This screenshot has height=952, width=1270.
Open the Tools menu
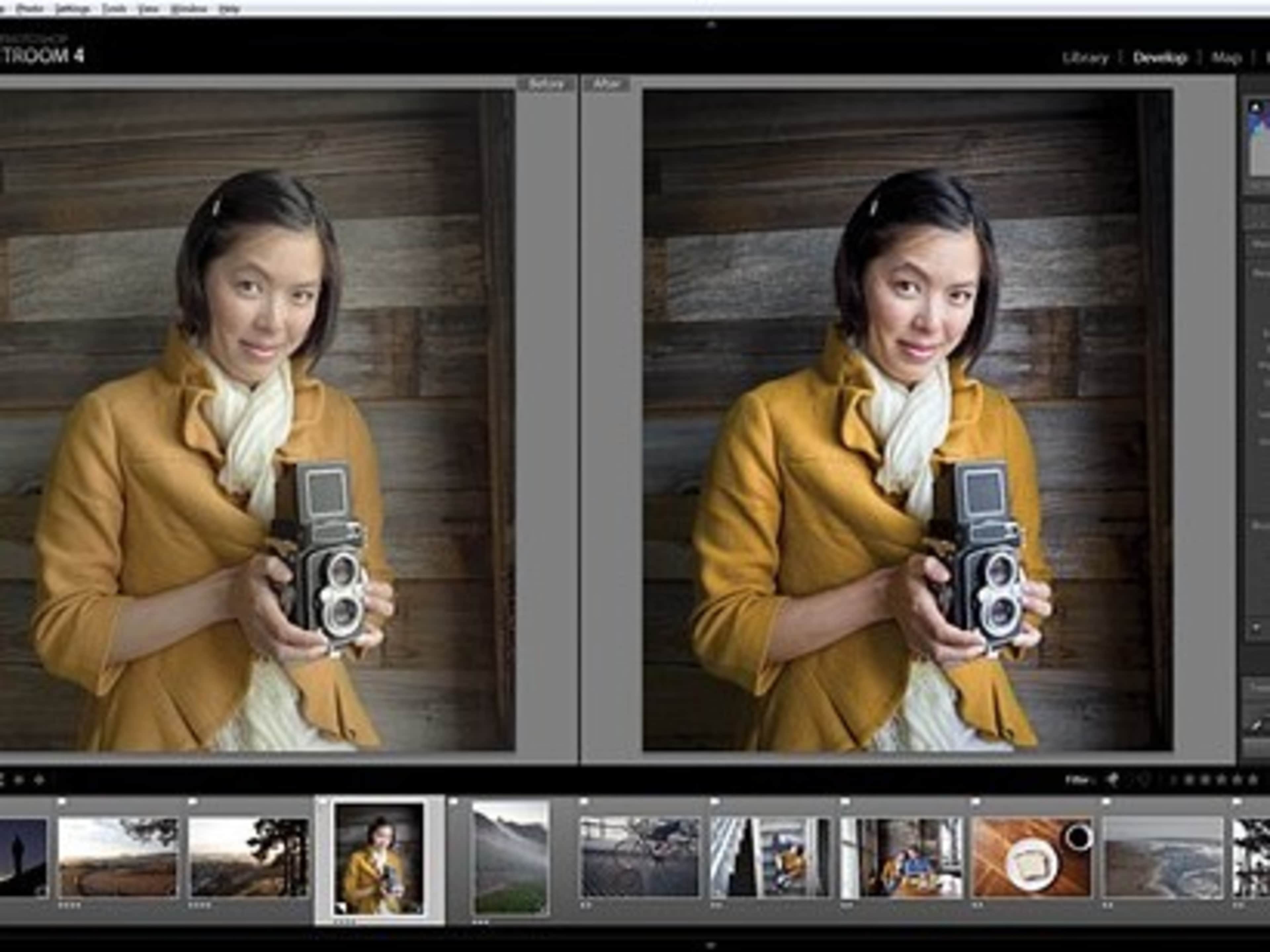pos(114,9)
